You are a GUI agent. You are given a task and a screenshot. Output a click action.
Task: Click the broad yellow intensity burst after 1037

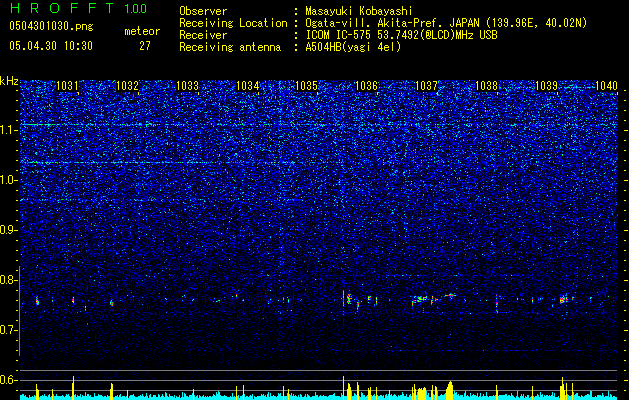click(449, 390)
